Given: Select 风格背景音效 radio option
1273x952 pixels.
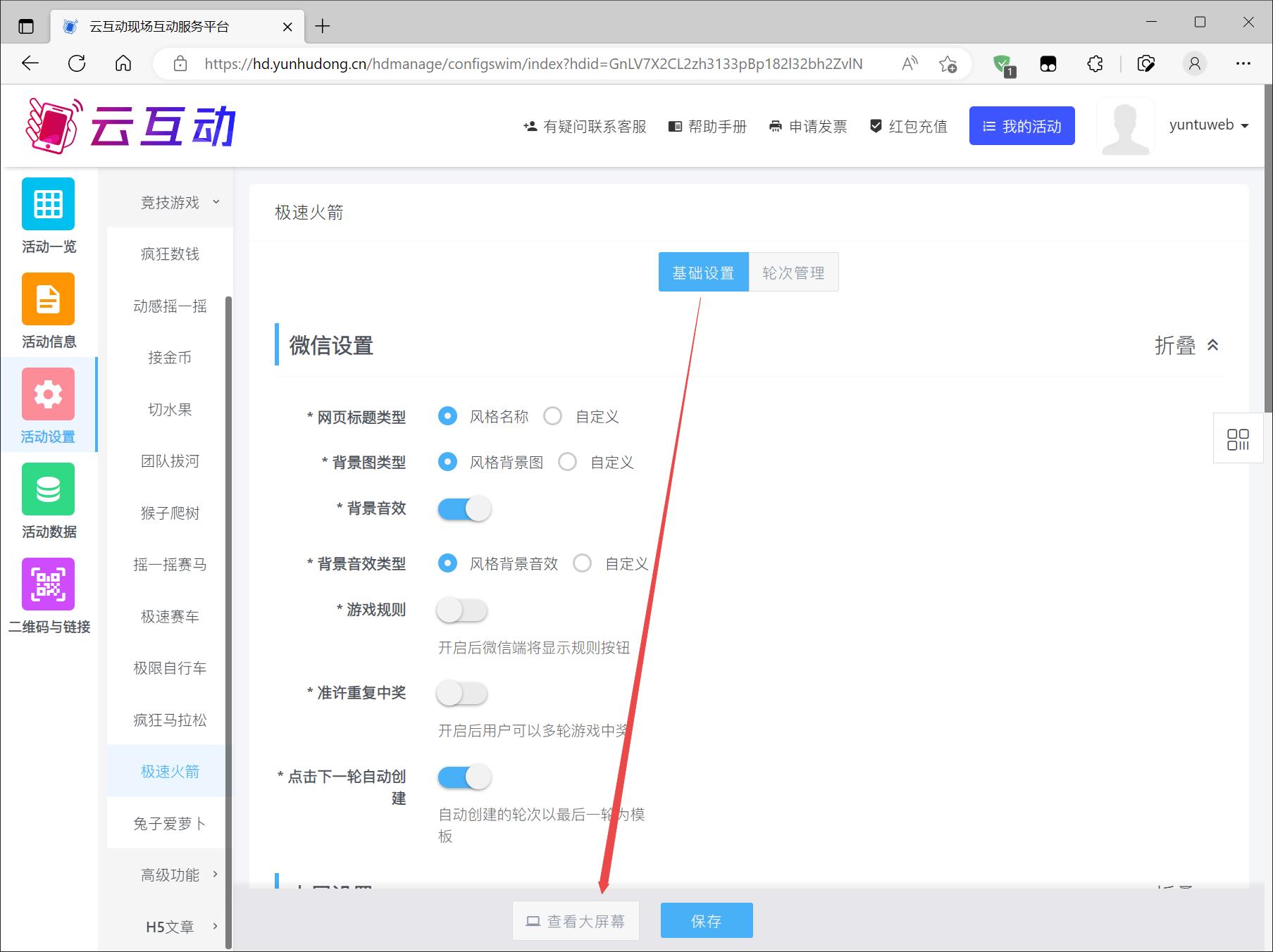Looking at the screenshot, I should (x=447, y=563).
